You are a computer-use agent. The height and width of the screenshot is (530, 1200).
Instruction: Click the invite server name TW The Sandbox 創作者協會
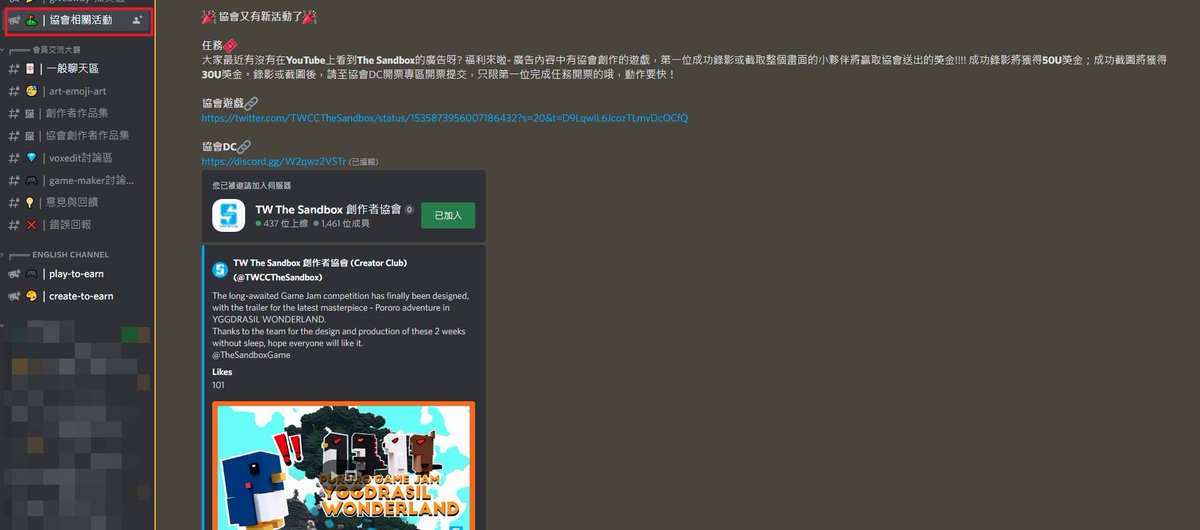coord(328,209)
